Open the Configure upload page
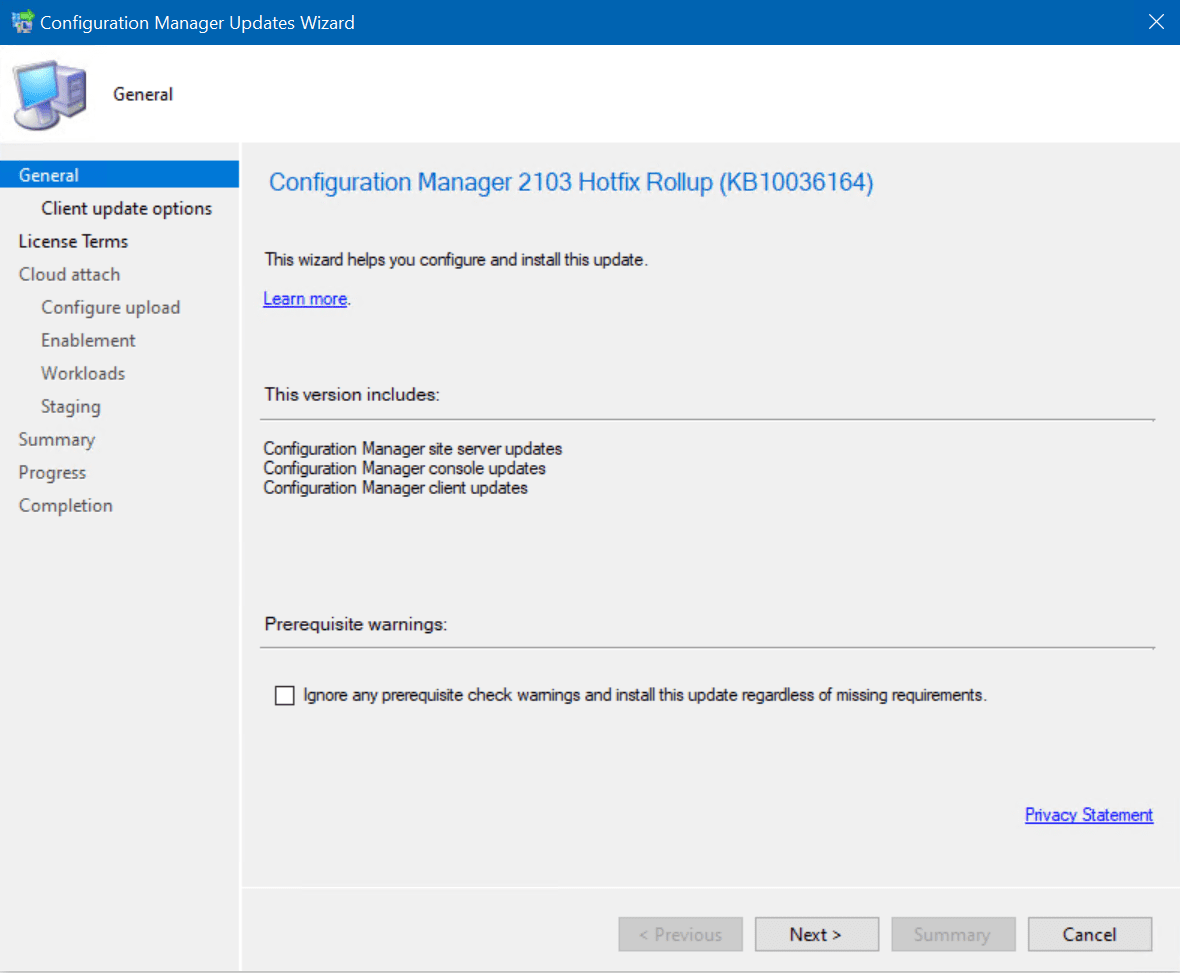1180x973 pixels. click(110, 307)
